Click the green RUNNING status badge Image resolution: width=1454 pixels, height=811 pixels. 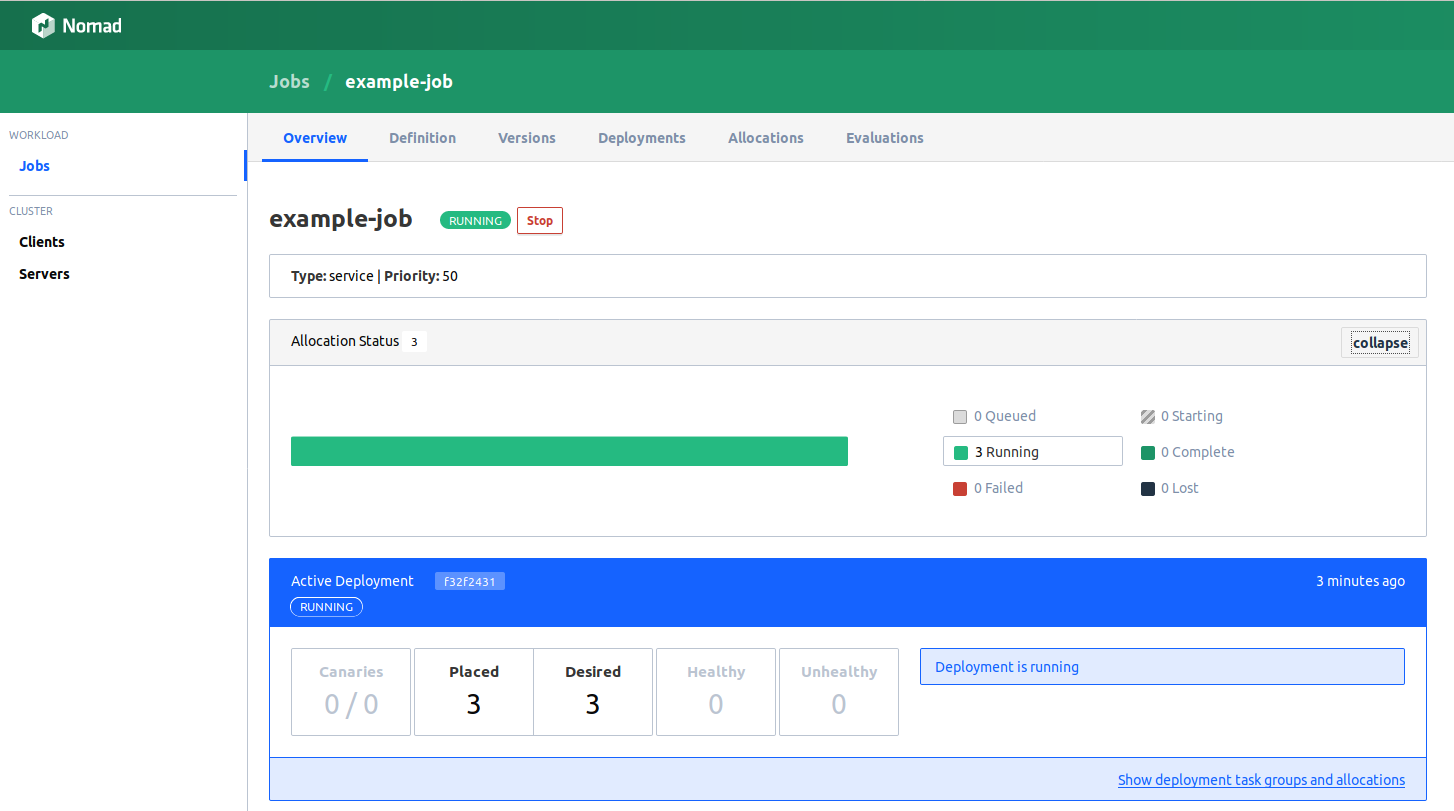pos(475,221)
